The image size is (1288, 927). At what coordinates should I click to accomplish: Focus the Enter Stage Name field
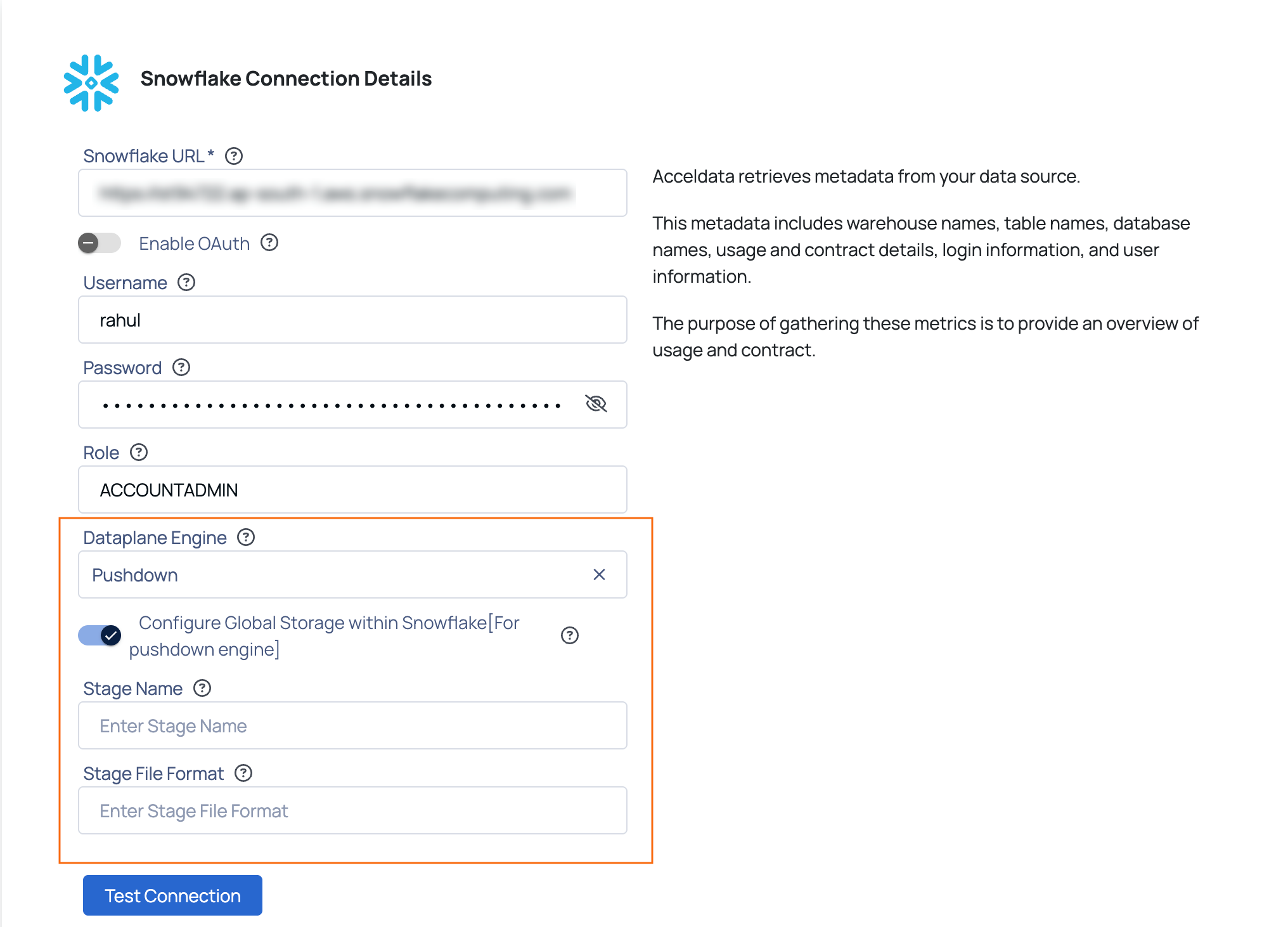[x=352, y=725]
